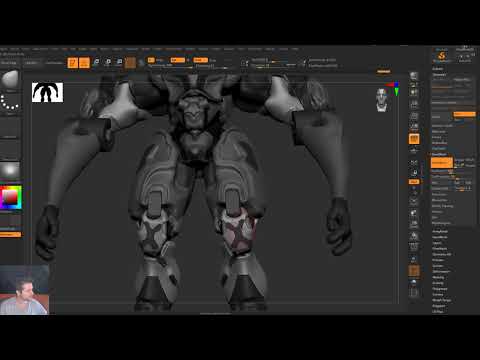Select the Move tool in top toolbar
This screenshot has height=360, width=480.
97,62
